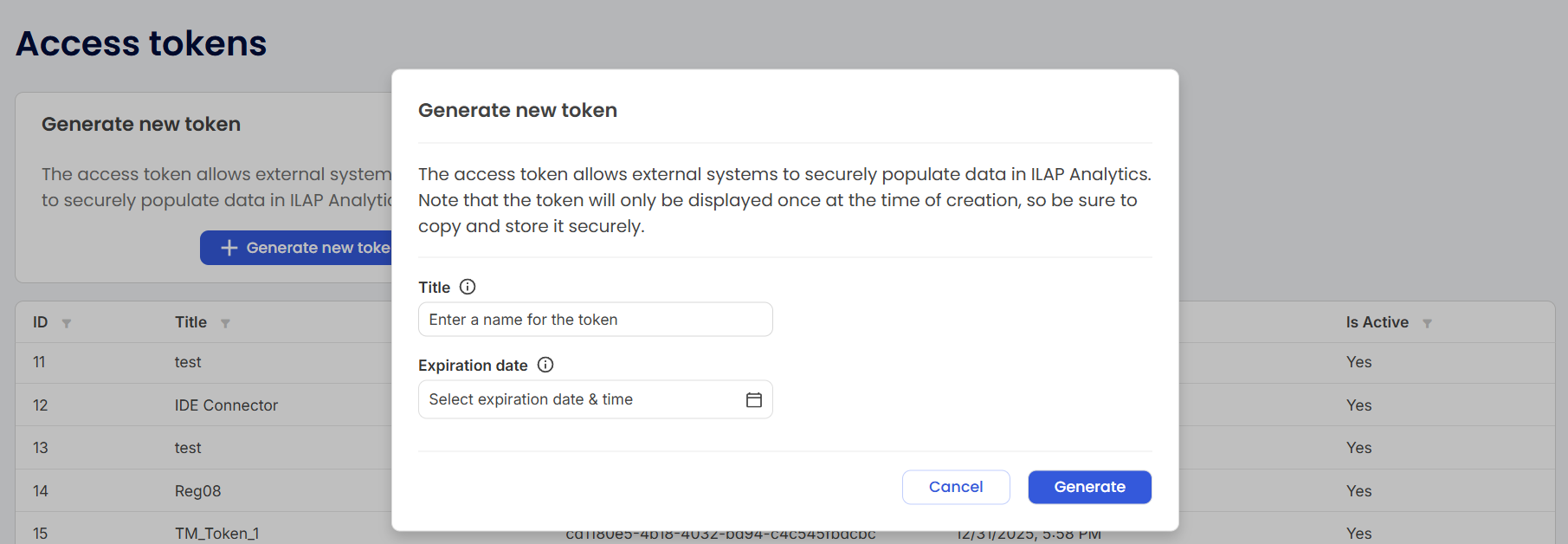Open the expiration date and time selector
This screenshot has width=1568, height=544.
[x=595, y=399]
